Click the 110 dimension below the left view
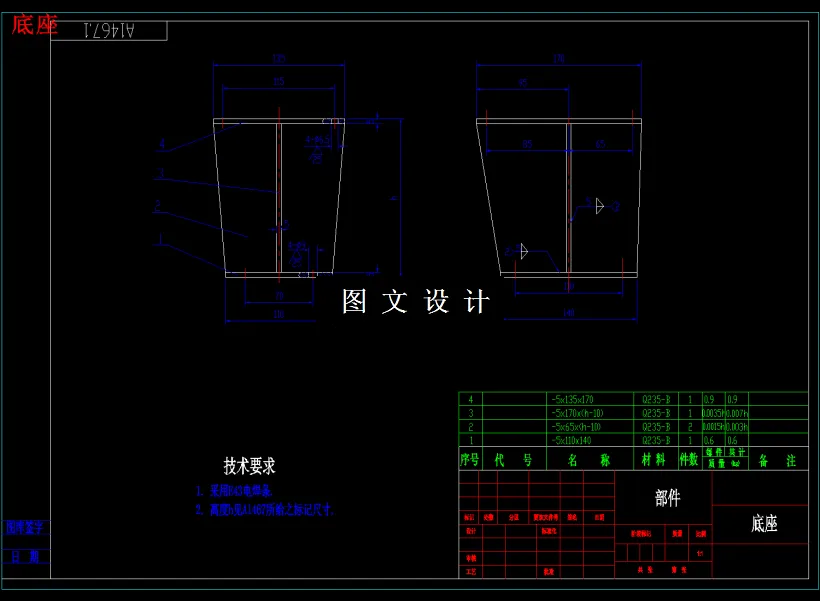Image resolution: width=820 pixels, height=601 pixels. [278, 314]
